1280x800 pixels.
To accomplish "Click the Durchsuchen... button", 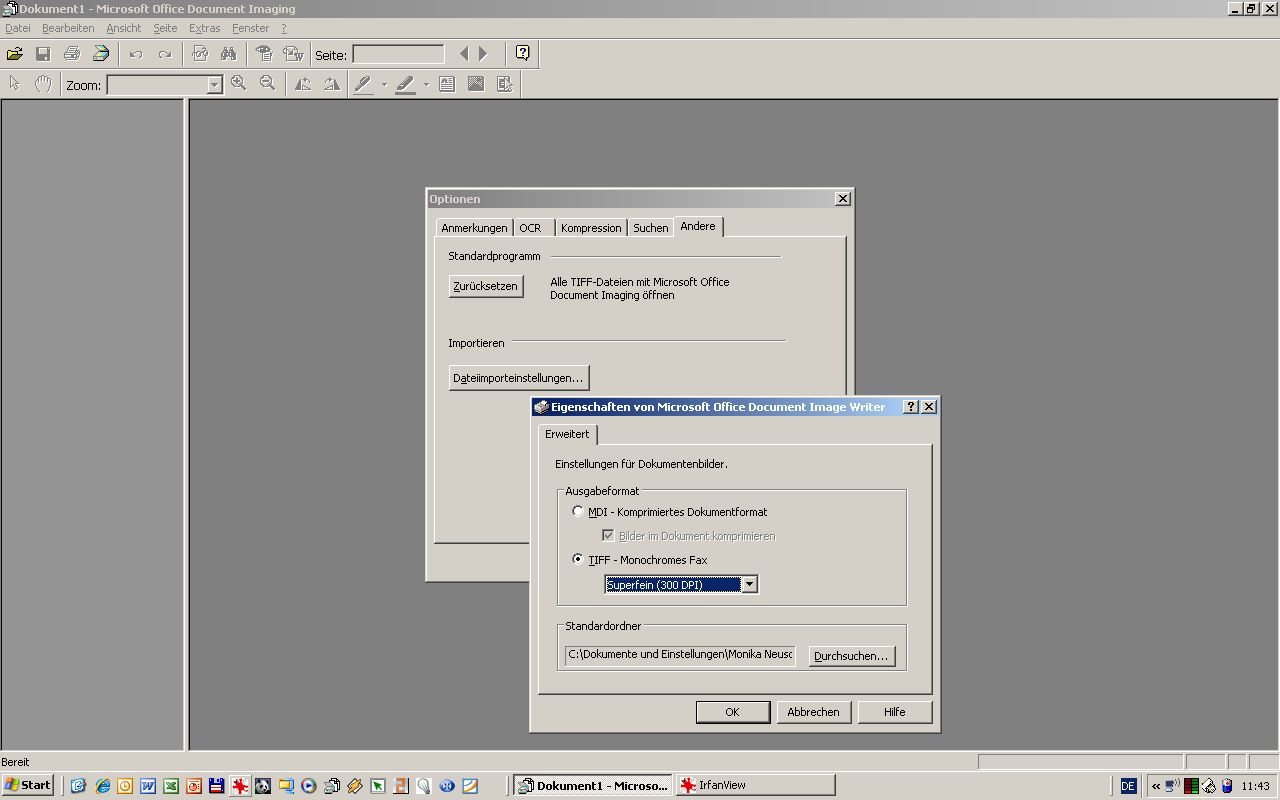I will (851, 656).
